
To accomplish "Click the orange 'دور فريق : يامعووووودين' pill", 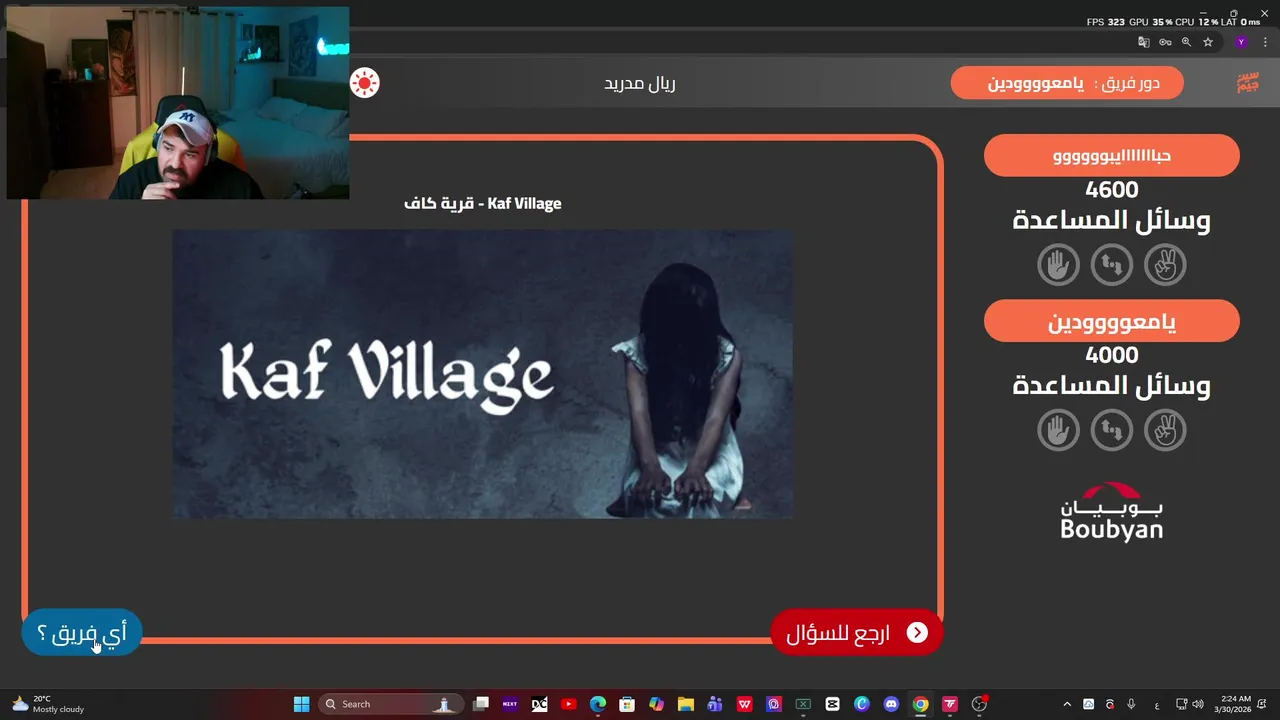I will coord(1067,83).
